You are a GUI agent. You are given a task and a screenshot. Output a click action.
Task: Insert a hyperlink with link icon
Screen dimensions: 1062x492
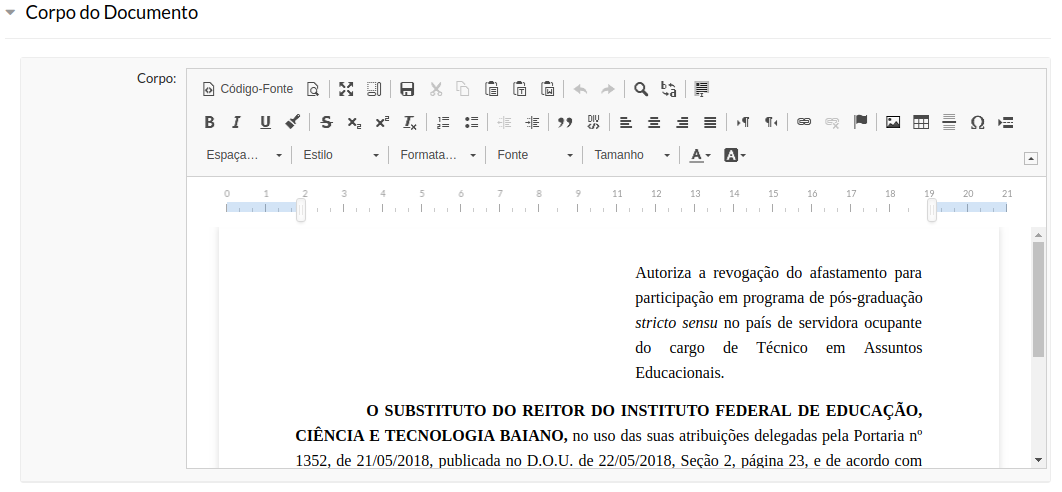pos(804,122)
